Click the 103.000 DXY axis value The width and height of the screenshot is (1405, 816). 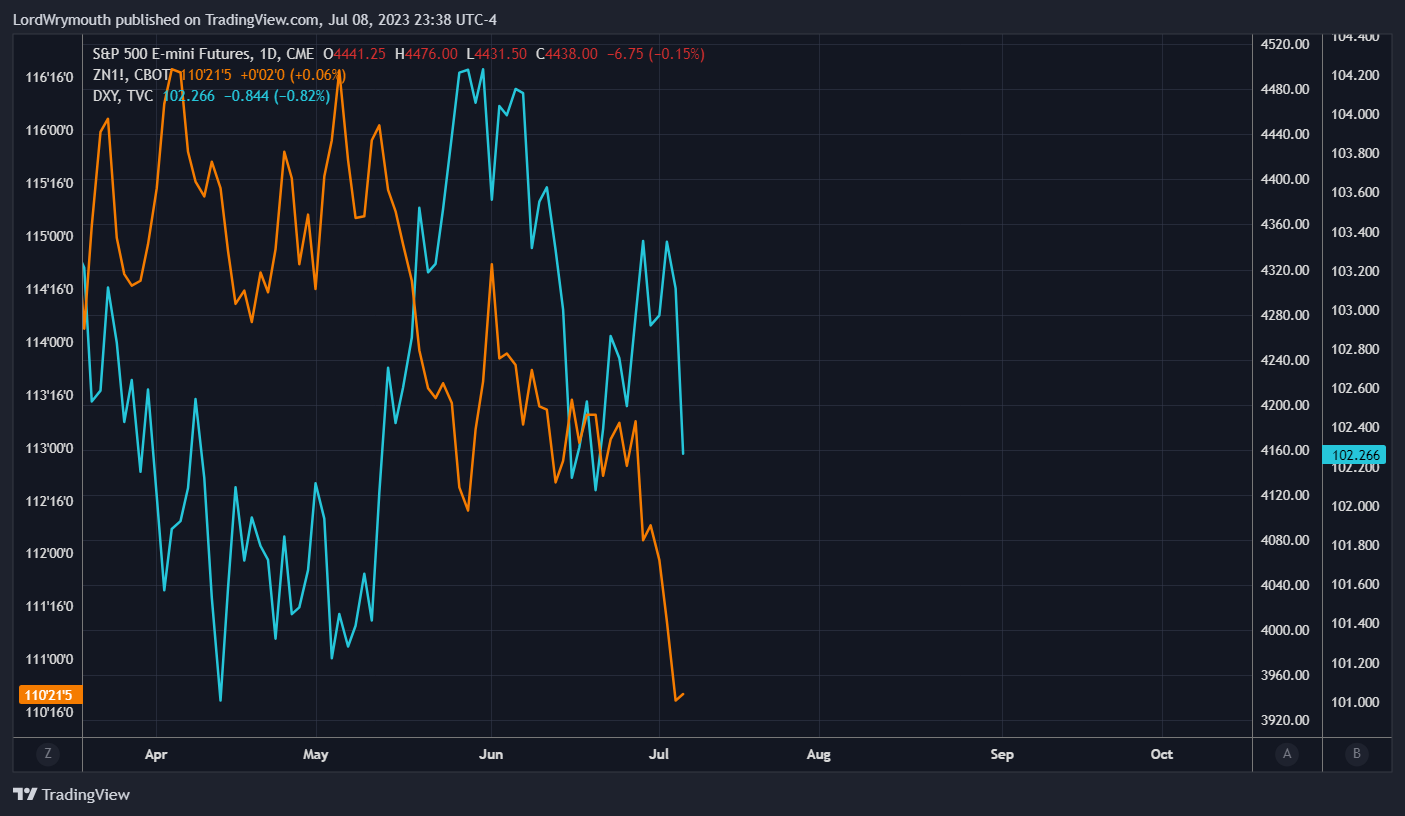(x=1355, y=310)
